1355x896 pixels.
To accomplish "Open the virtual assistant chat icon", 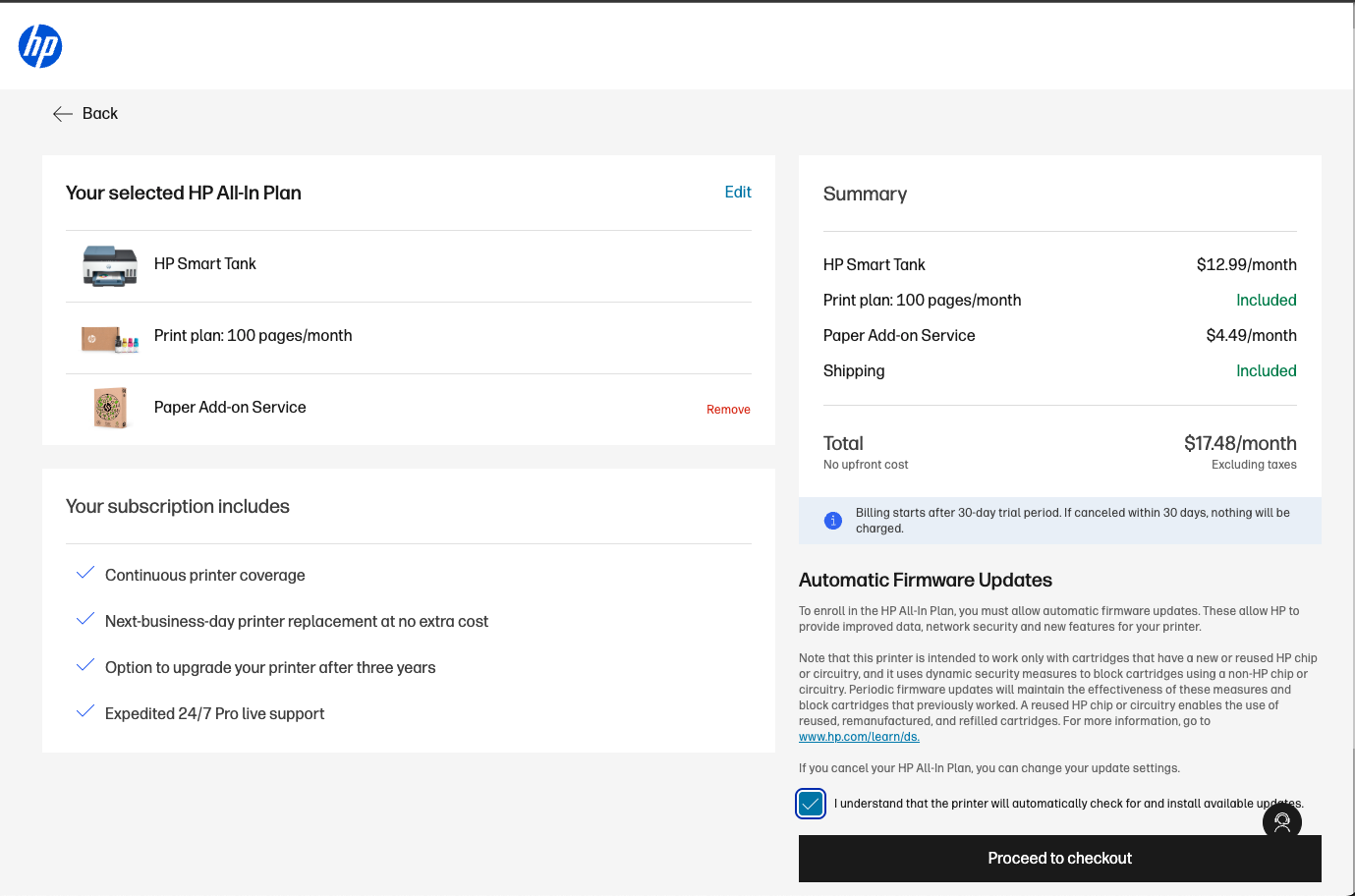I will [x=1281, y=822].
